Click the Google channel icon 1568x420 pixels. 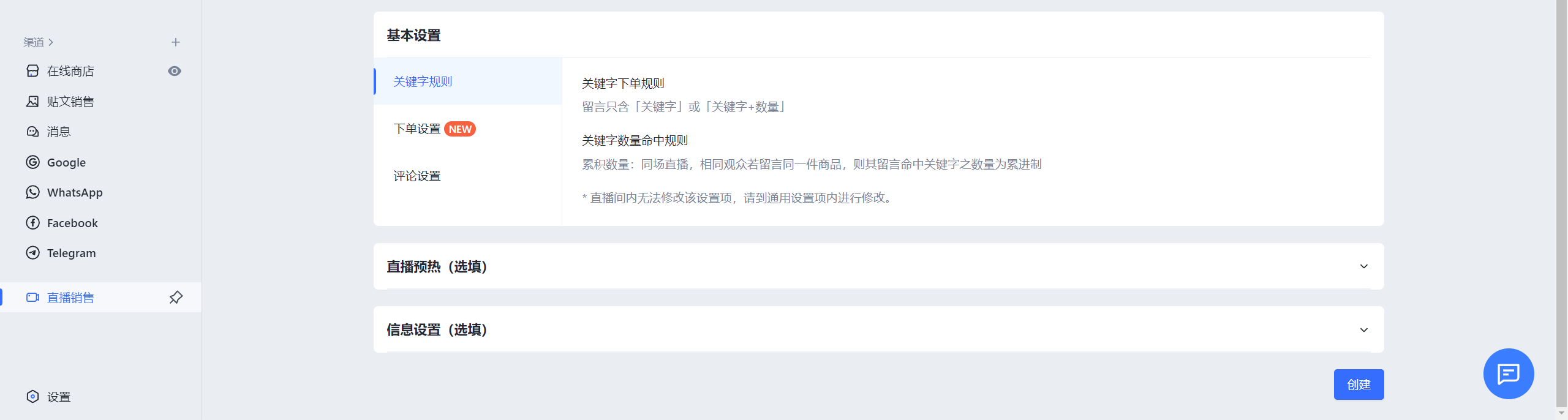click(32, 162)
